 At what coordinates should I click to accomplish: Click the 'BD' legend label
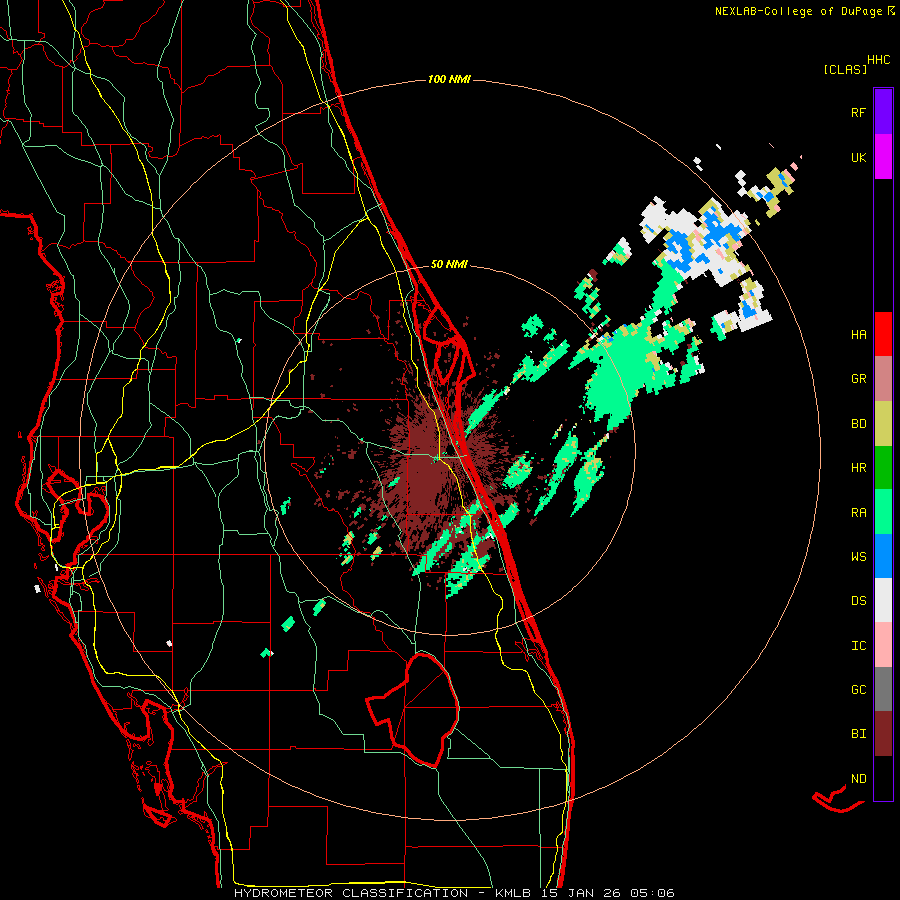pyautogui.click(x=858, y=424)
